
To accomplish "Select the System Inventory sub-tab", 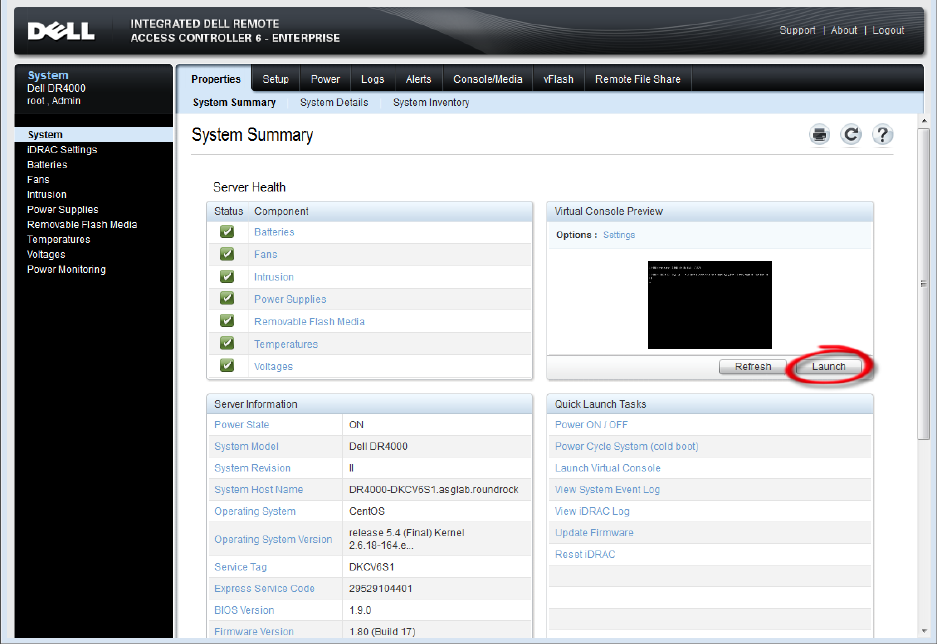I will (431, 103).
